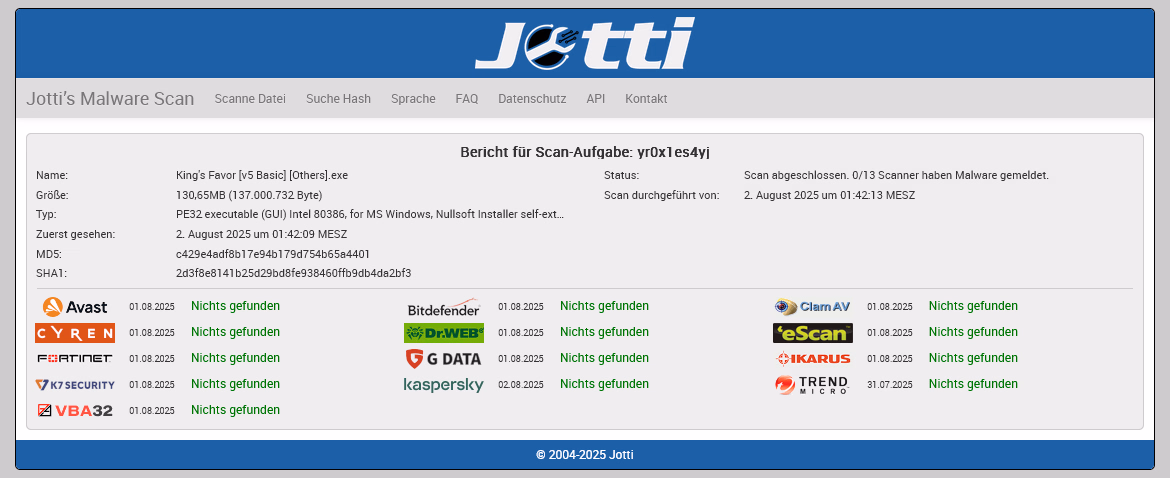Click the Status: field label
The image size is (1170, 478).
click(x=622, y=176)
